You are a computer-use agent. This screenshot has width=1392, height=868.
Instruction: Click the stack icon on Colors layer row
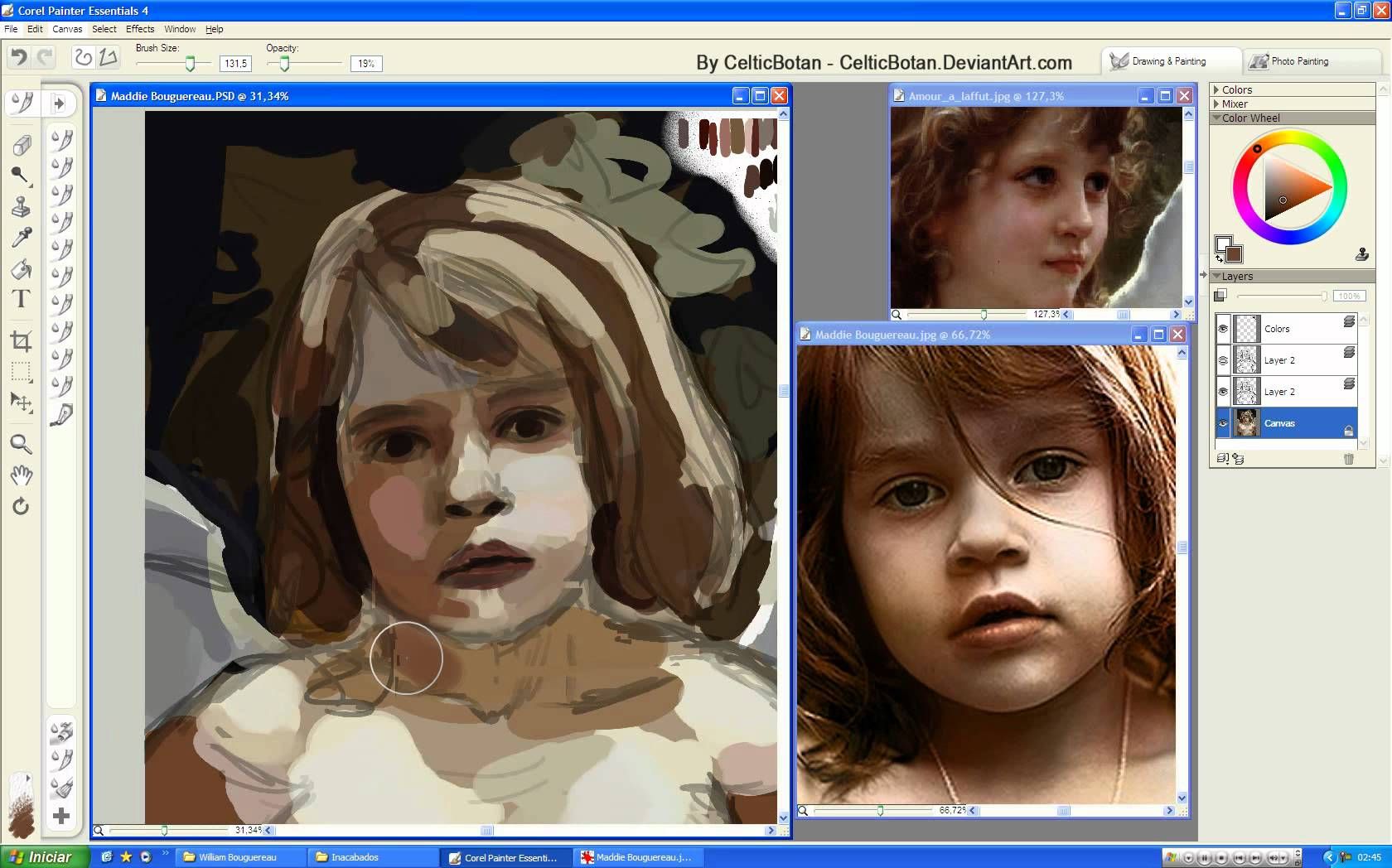pyautogui.click(x=1349, y=321)
